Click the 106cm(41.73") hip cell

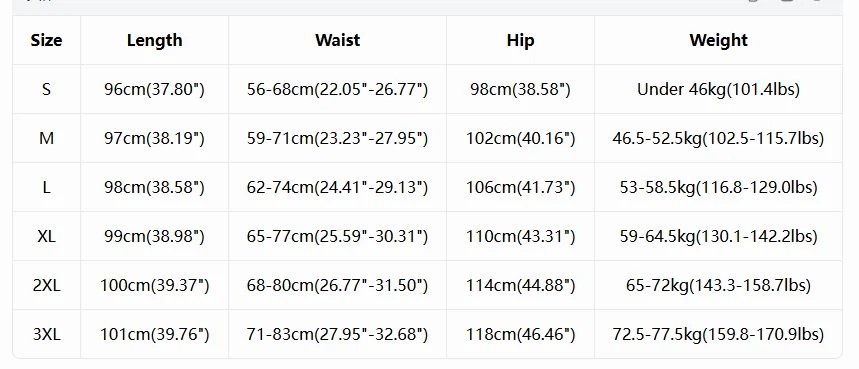520,187
